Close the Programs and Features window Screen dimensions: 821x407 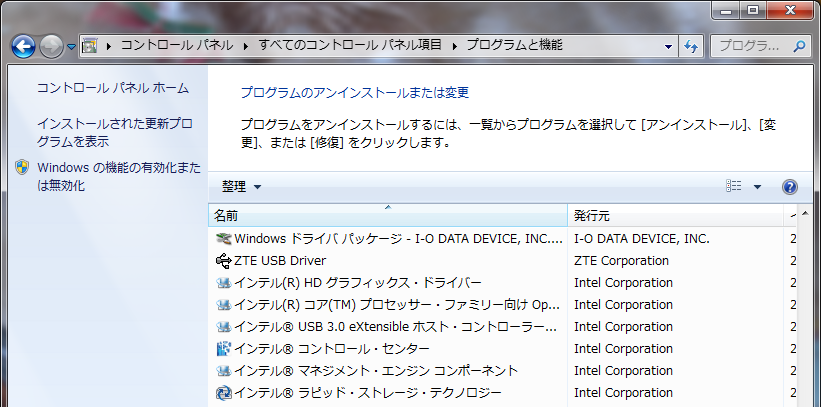click(790, 10)
